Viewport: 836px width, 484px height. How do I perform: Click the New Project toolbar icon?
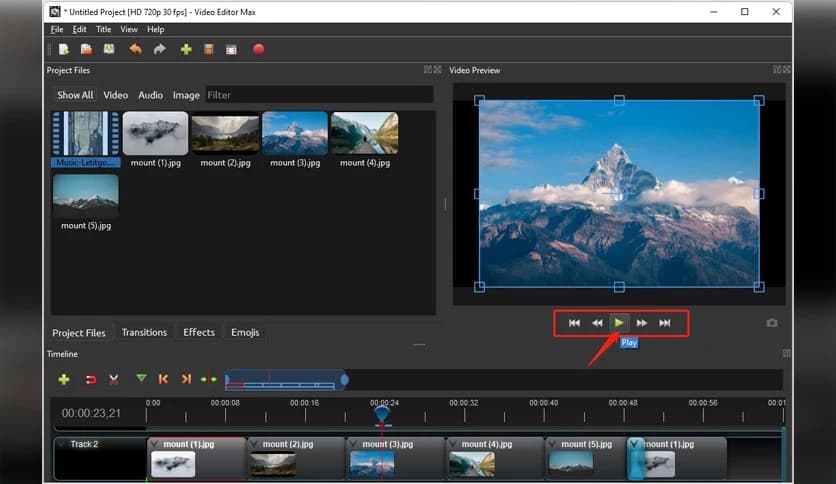(x=64, y=50)
